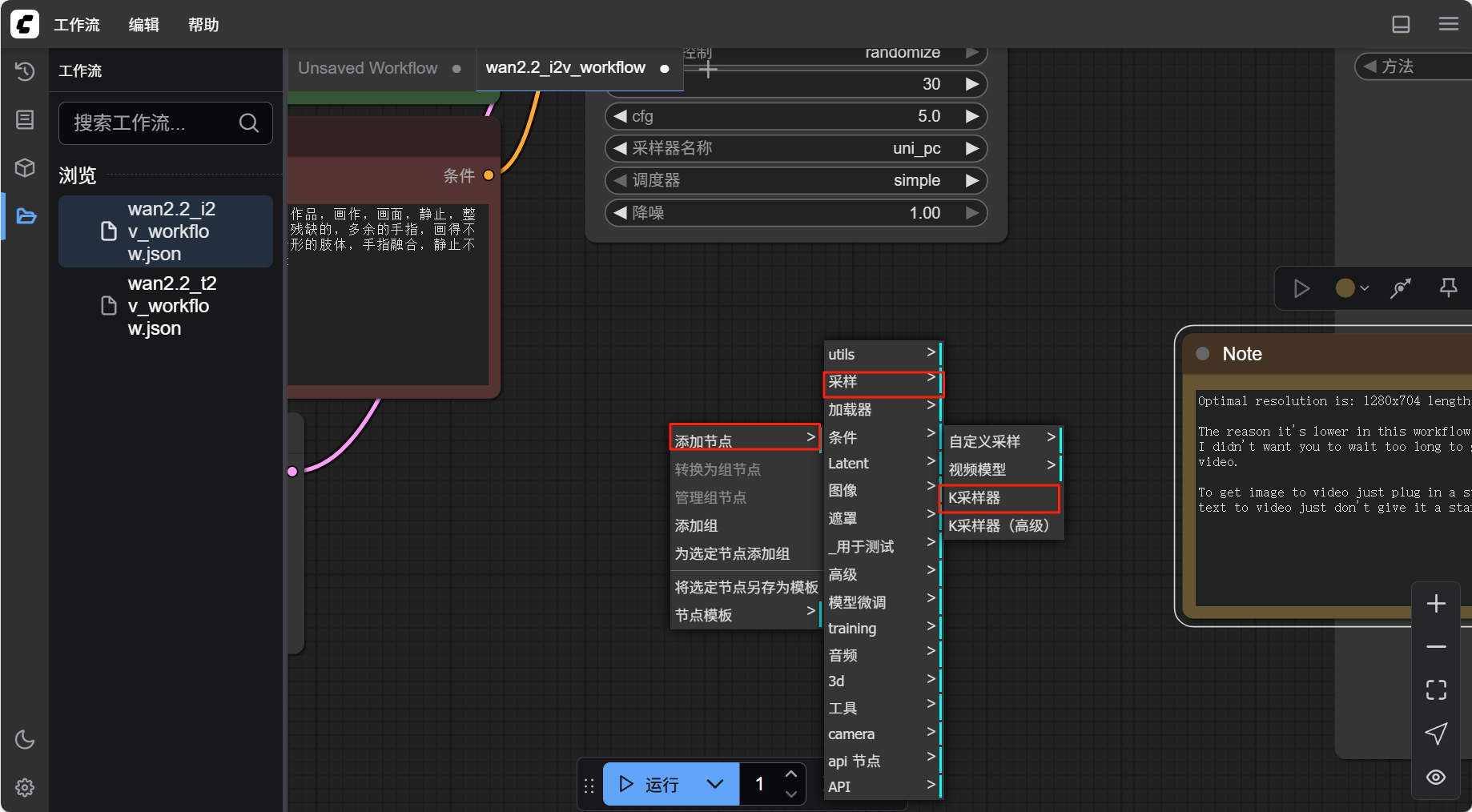Screen dimensions: 1472x812
Task: Open settings gear icon
Action: coord(25,787)
